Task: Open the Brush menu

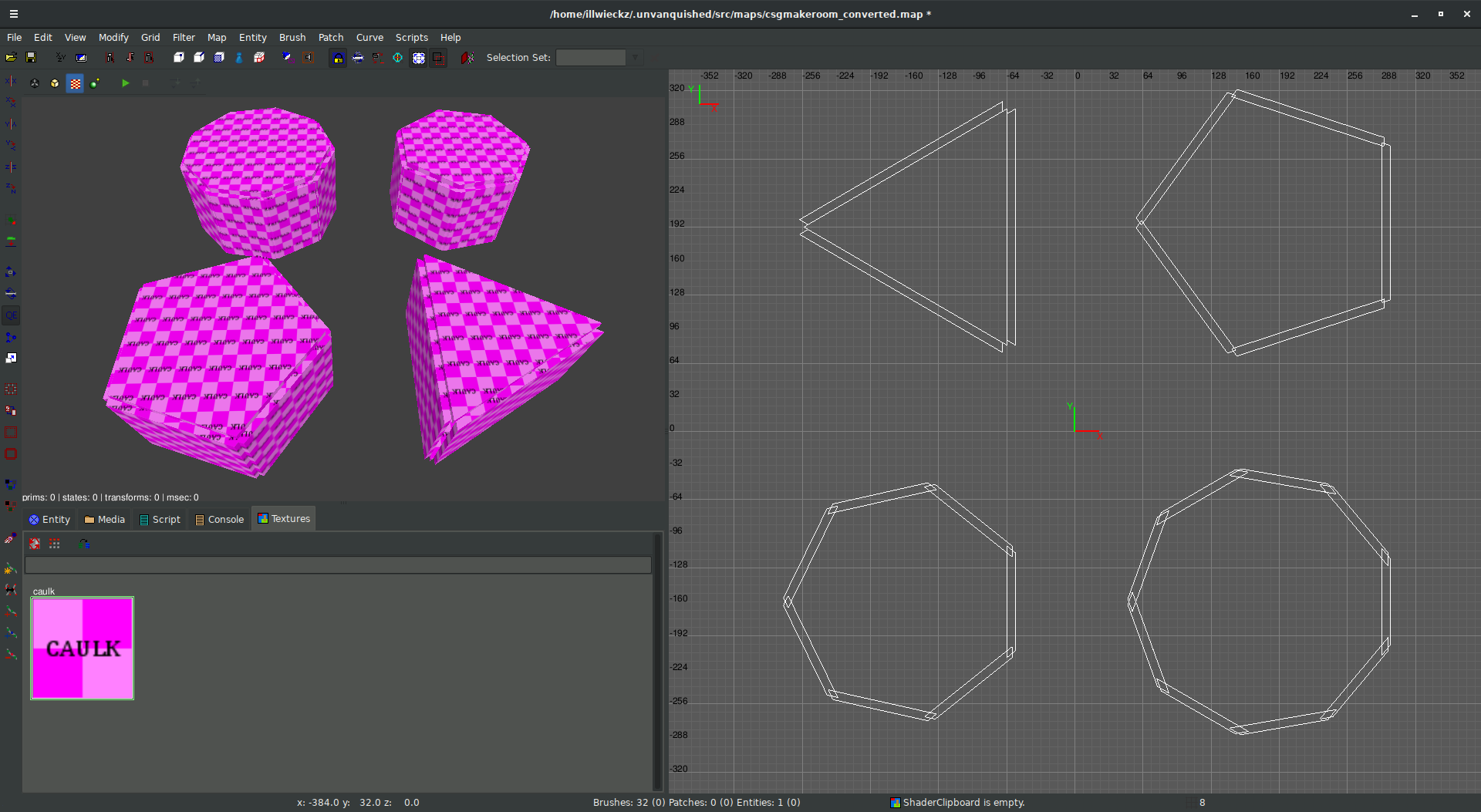Action: click(292, 37)
